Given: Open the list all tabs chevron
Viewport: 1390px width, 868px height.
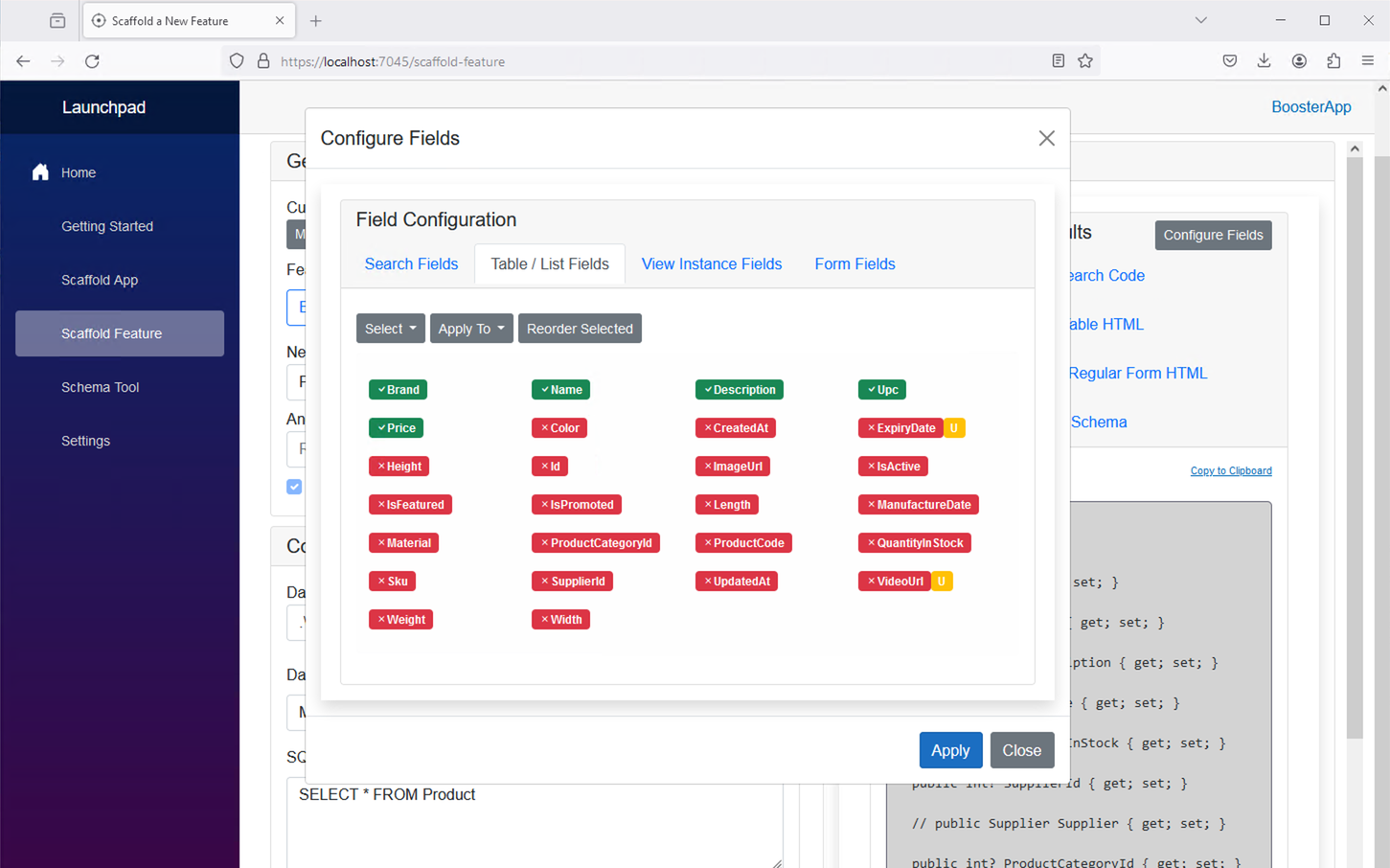Looking at the screenshot, I should tap(1200, 20).
